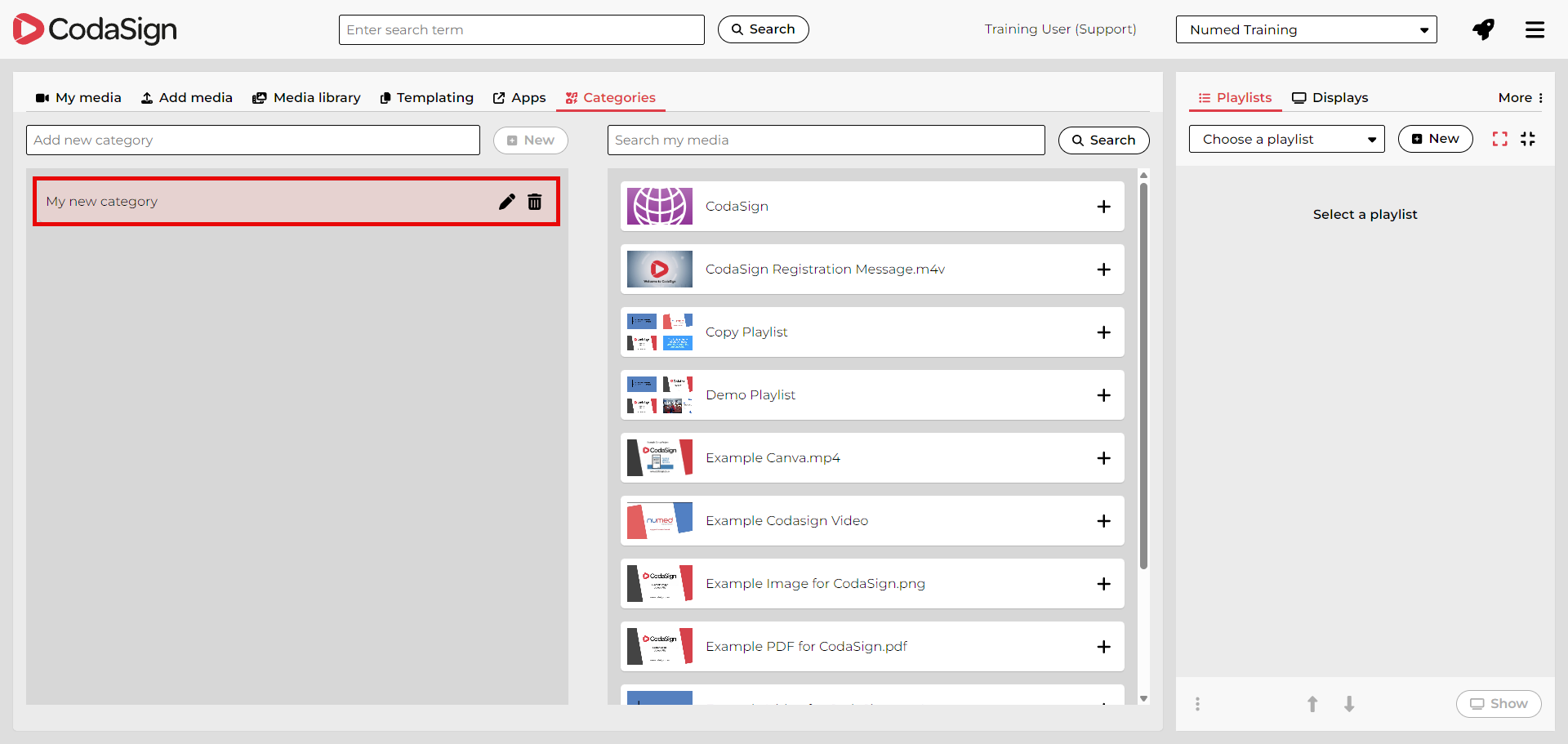Click plus icon beside Demo Playlist
Image resolution: width=1568 pixels, height=744 pixels.
tap(1103, 395)
